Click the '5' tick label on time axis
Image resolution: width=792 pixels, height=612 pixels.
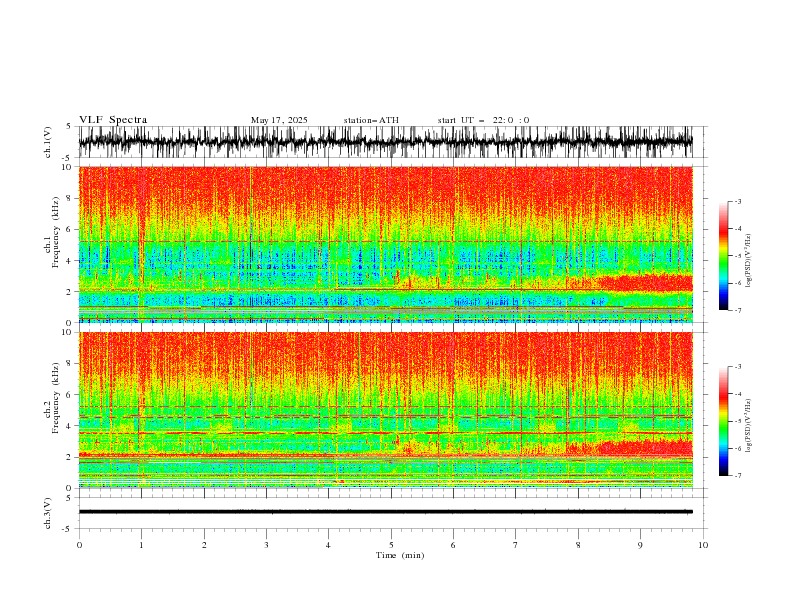(391, 545)
